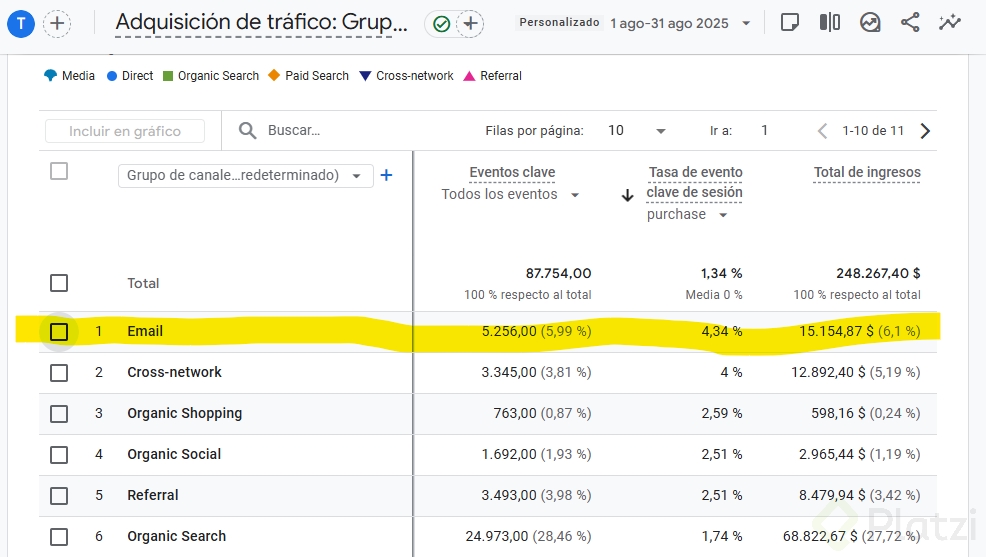This screenshot has height=557, width=986.
Task: Click the add comparison plus icon beside avatar
Action: [x=57, y=24]
